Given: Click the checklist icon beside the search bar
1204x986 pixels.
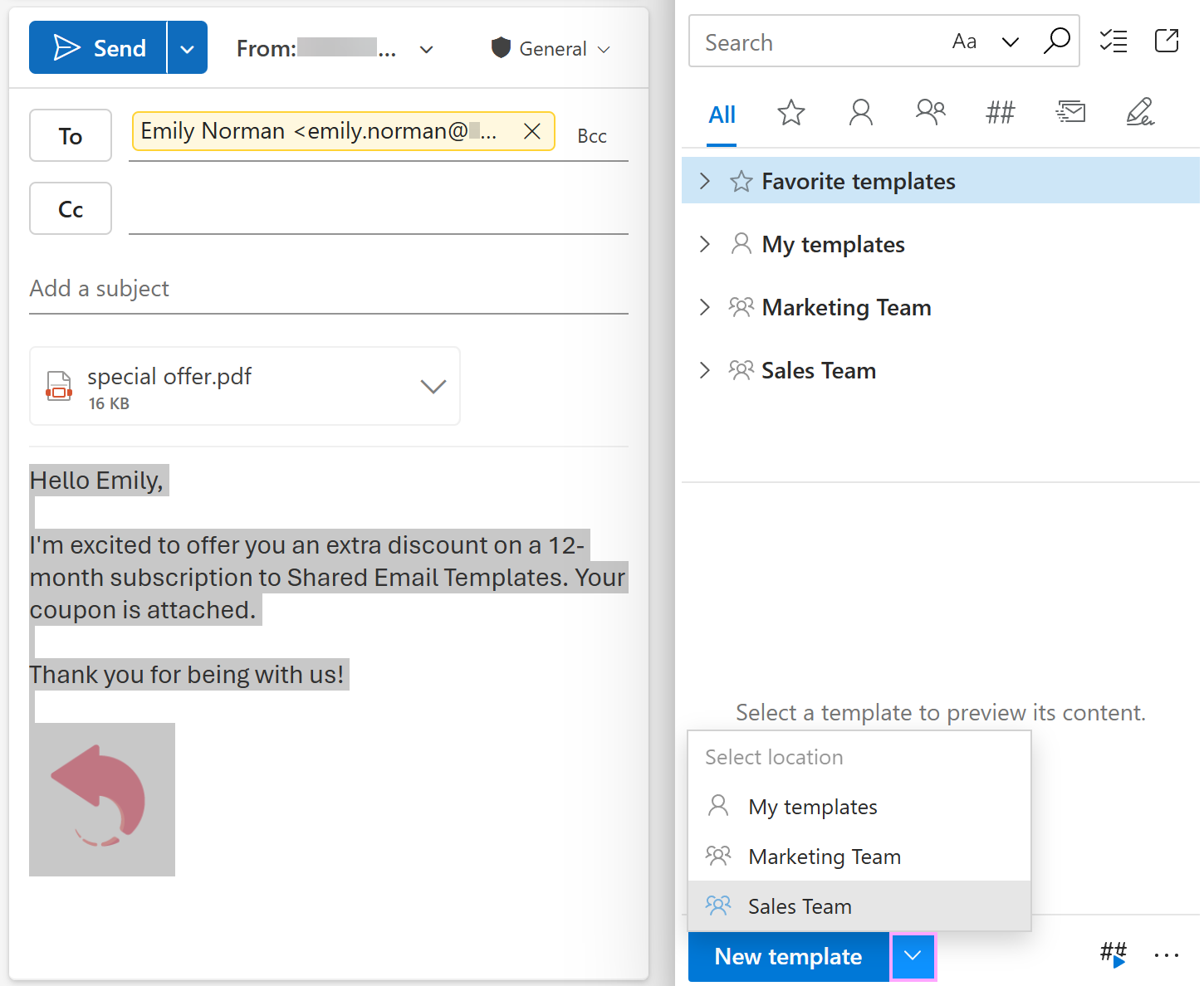Looking at the screenshot, I should pos(1113,41).
